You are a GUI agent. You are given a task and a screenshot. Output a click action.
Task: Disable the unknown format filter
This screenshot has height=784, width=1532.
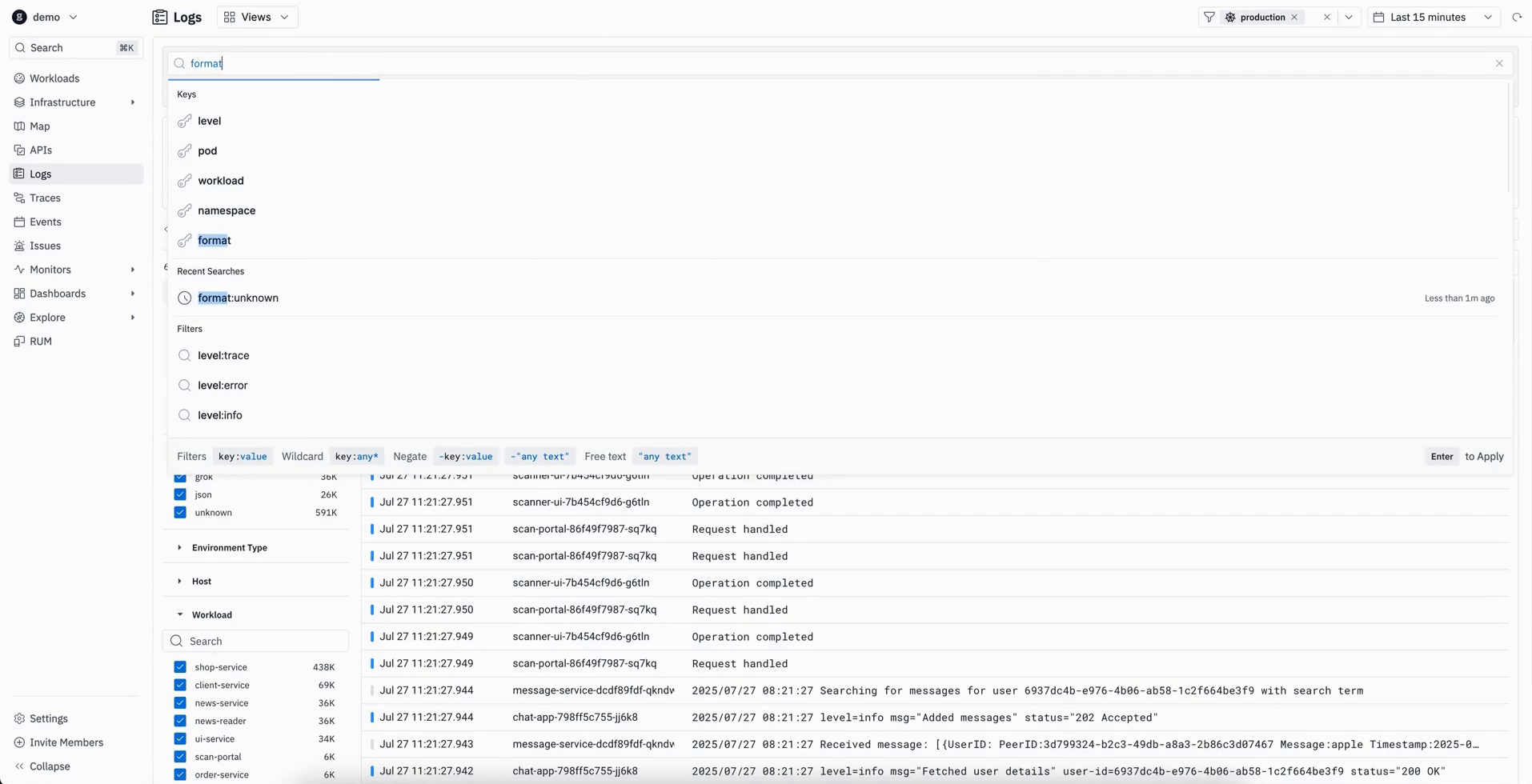coord(179,512)
